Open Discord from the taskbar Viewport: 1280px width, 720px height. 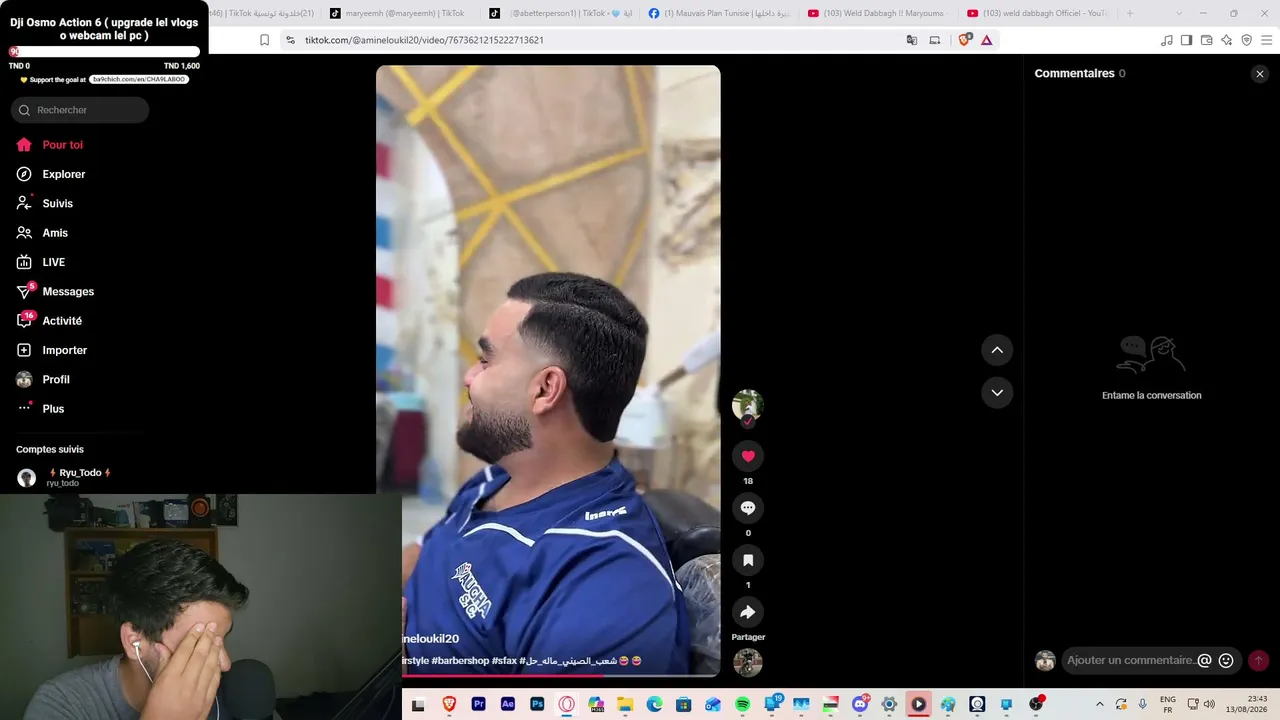coord(860,704)
